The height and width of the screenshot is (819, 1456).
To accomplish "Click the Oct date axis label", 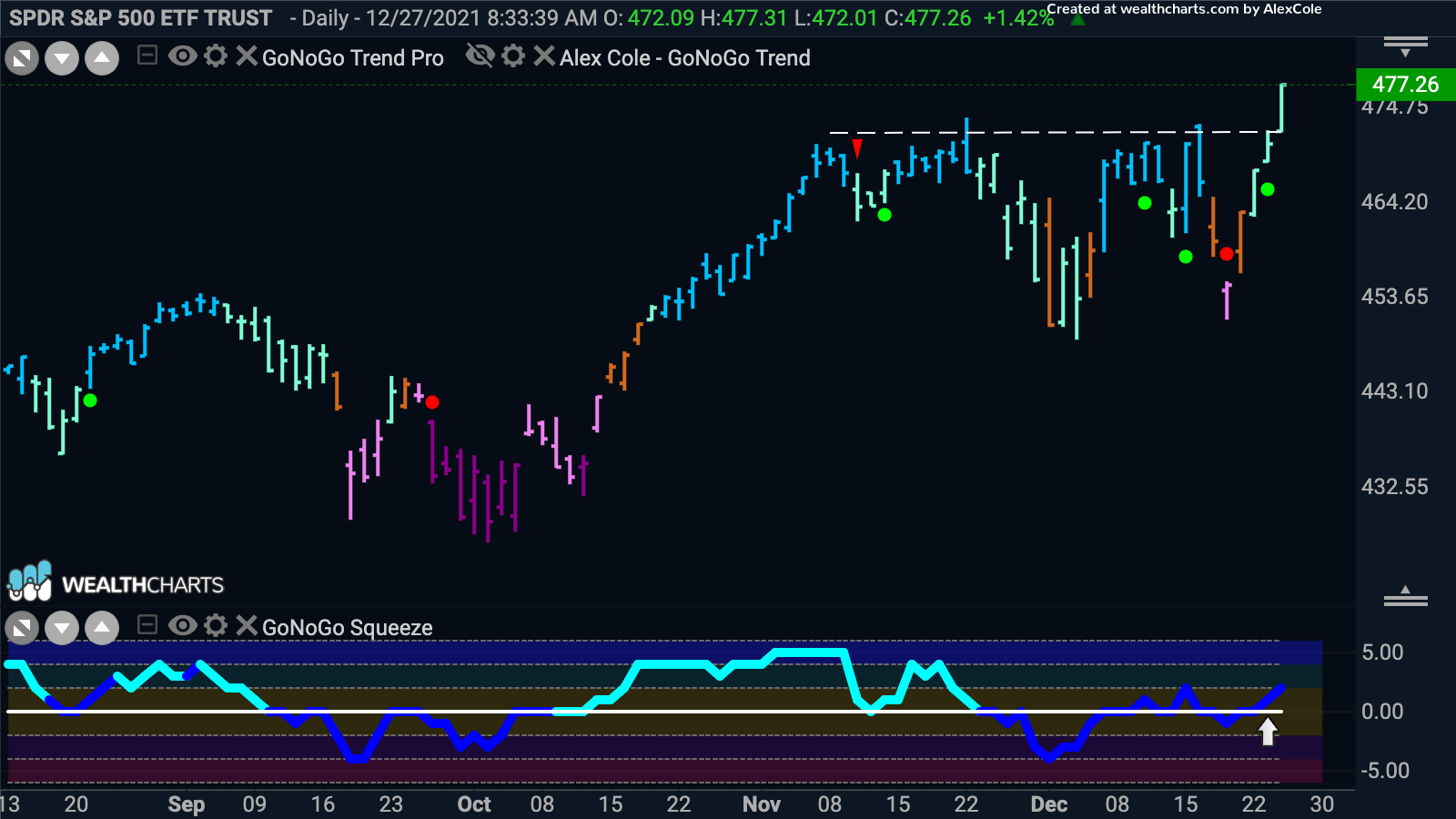I will click(x=474, y=804).
